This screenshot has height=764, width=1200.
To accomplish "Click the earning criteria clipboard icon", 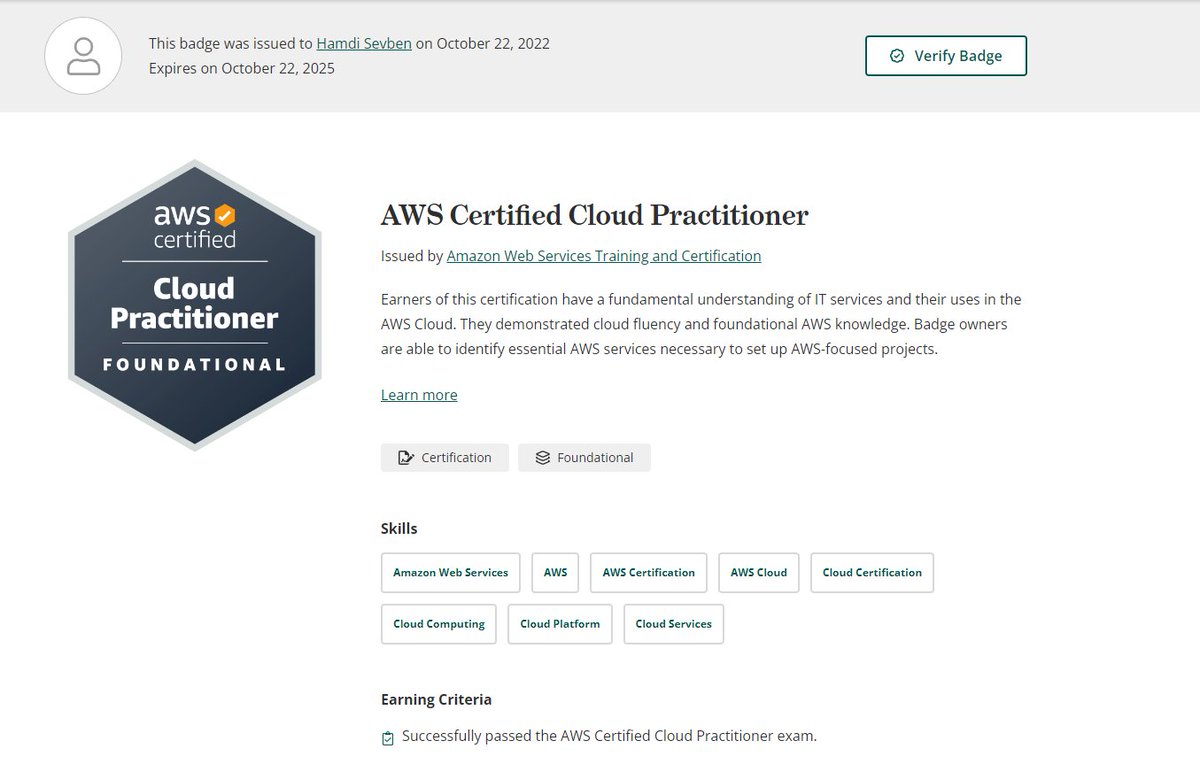I will tap(388, 738).
